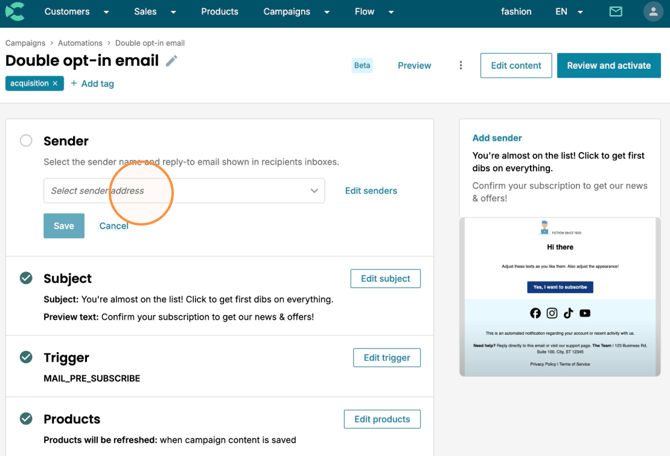670x456 pixels.
Task: Click the Facebook icon in email preview
Action: [x=535, y=313]
